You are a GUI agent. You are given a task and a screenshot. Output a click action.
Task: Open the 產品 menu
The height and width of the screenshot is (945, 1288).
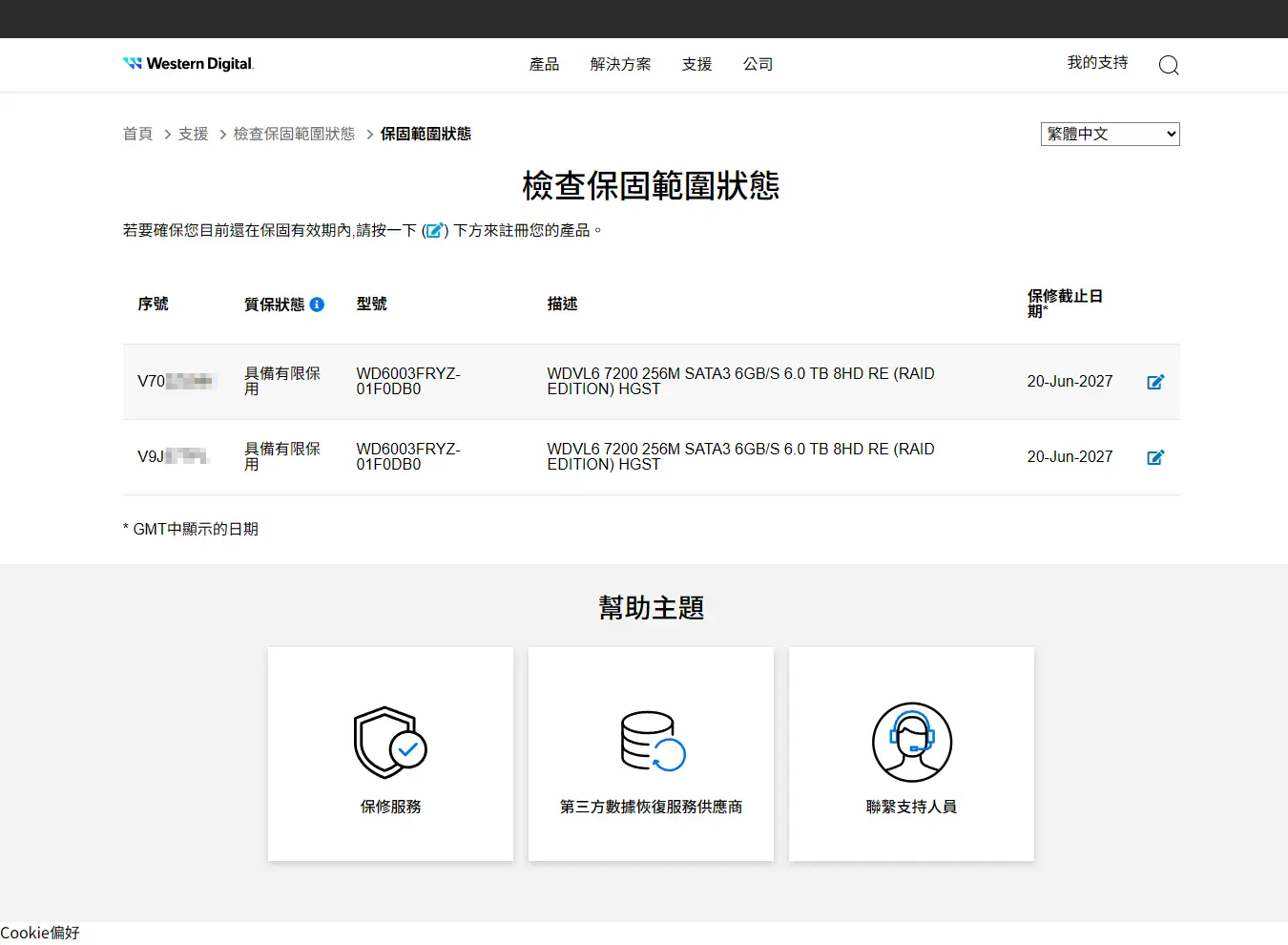click(x=545, y=64)
